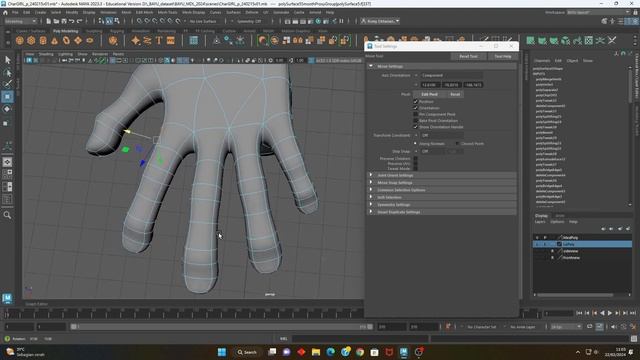
Task: Open Transform Constraint Off dropdown
Action: coord(442,135)
